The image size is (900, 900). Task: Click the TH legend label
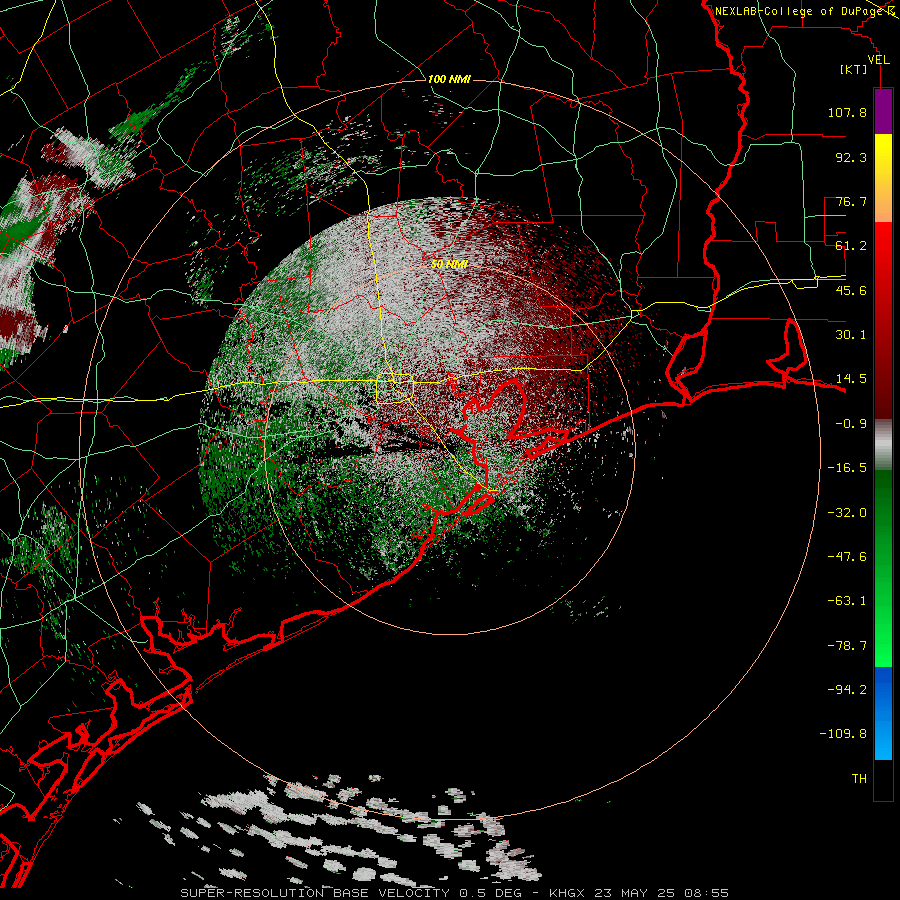pos(859,779)
